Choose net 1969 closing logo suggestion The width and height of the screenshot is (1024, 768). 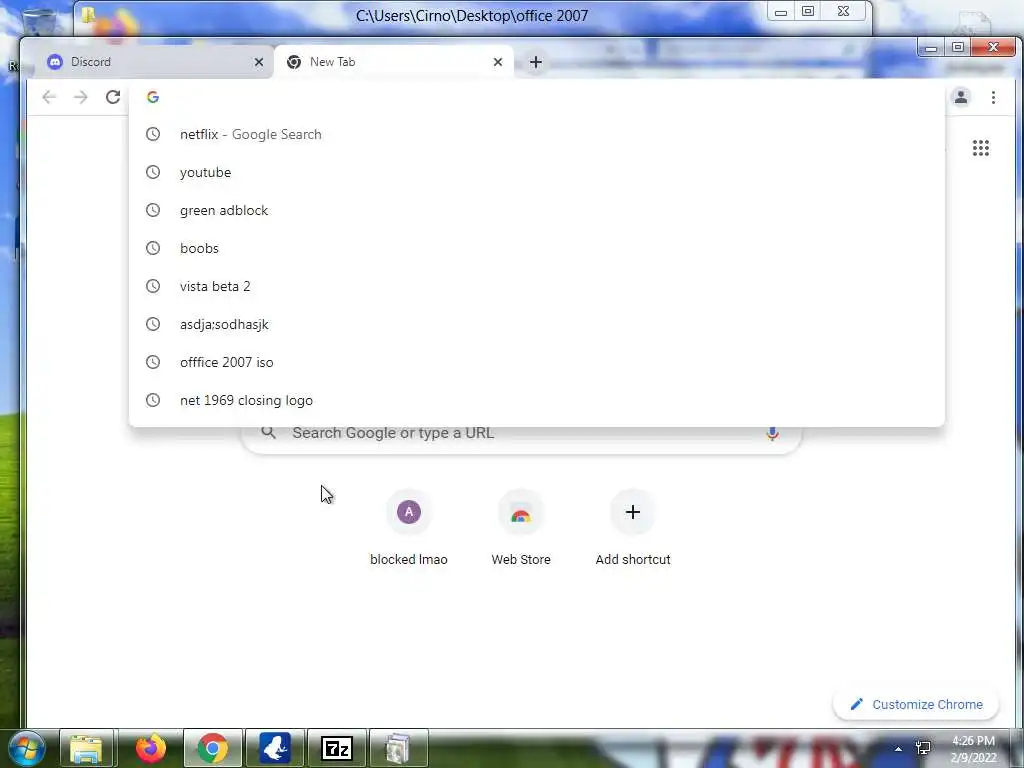536,400
